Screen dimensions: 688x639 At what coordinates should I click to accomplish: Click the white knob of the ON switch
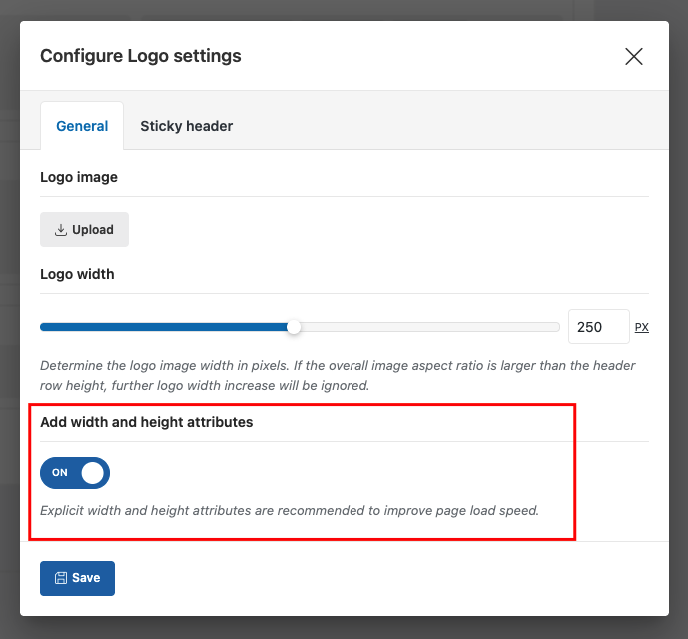(93, 473)
